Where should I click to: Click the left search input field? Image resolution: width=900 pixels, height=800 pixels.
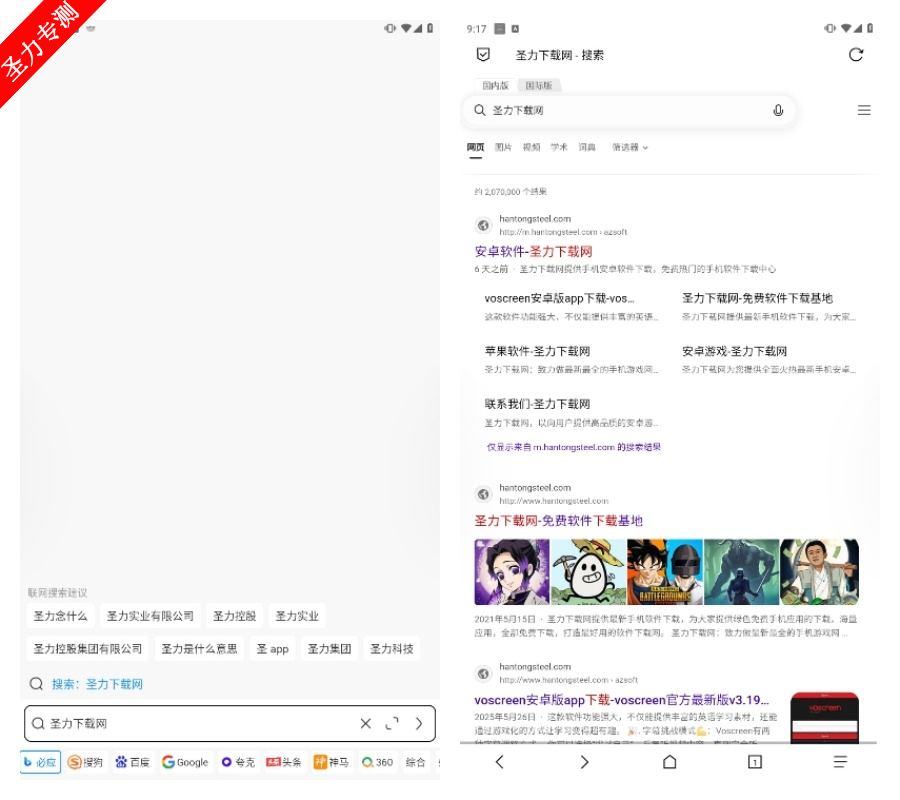click(x=230, y=723)
